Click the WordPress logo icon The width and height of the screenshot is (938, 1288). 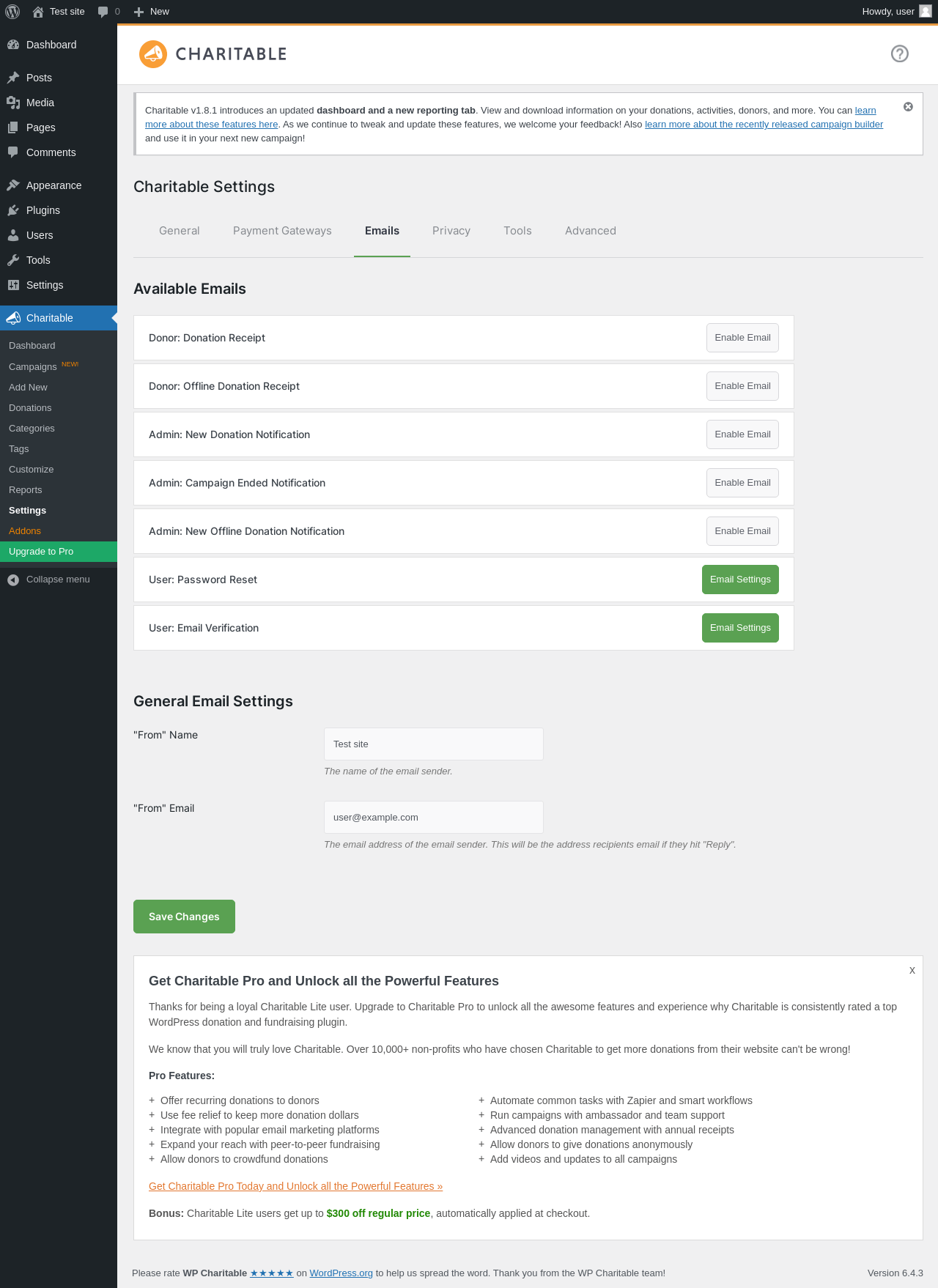pyautogui.click(x=12, y=12)
